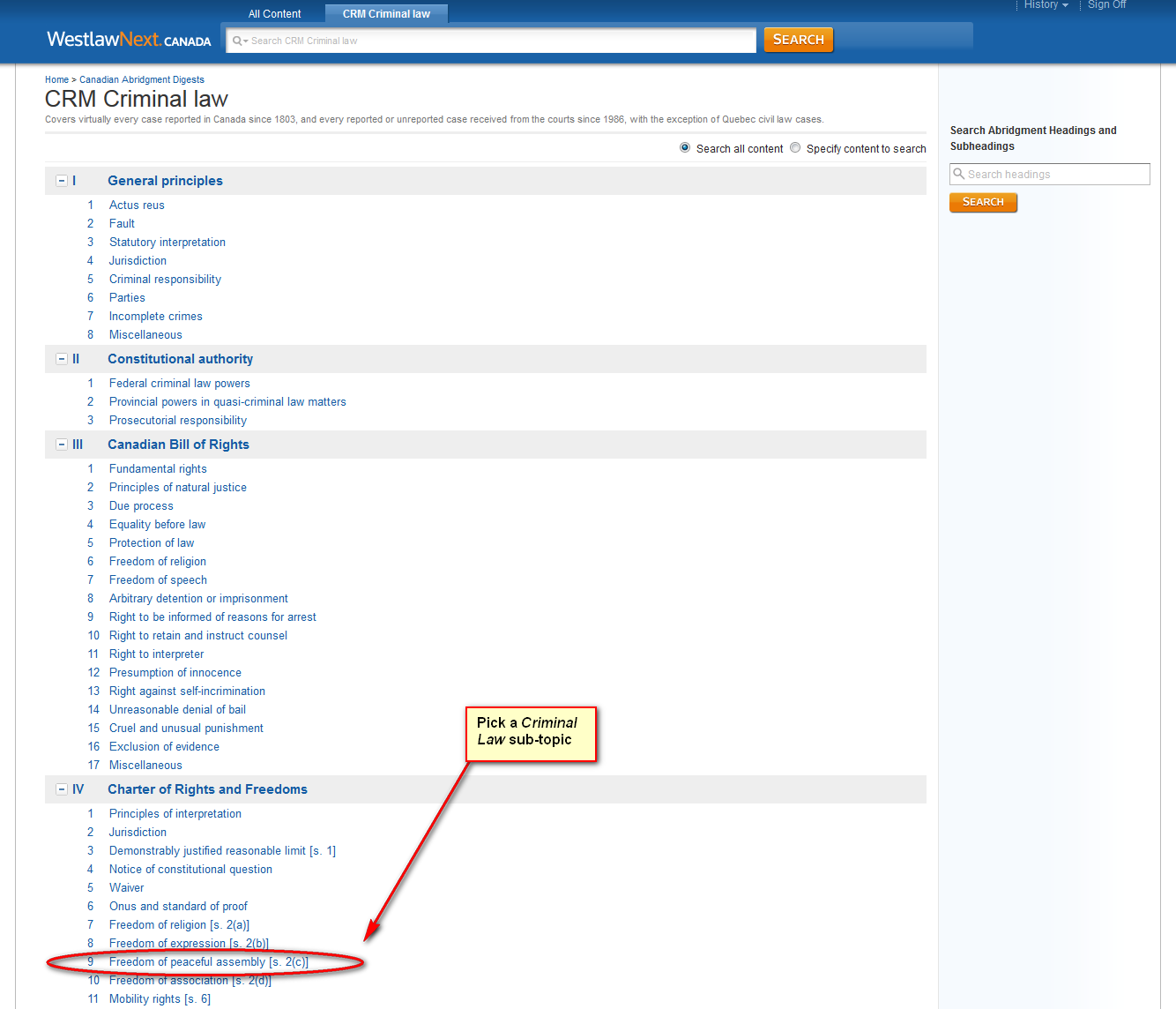Viewport: 1176px width, 1009px height.
Task: Open Right to be informed of reasons for arrest
Action: [x=212, y=617]
